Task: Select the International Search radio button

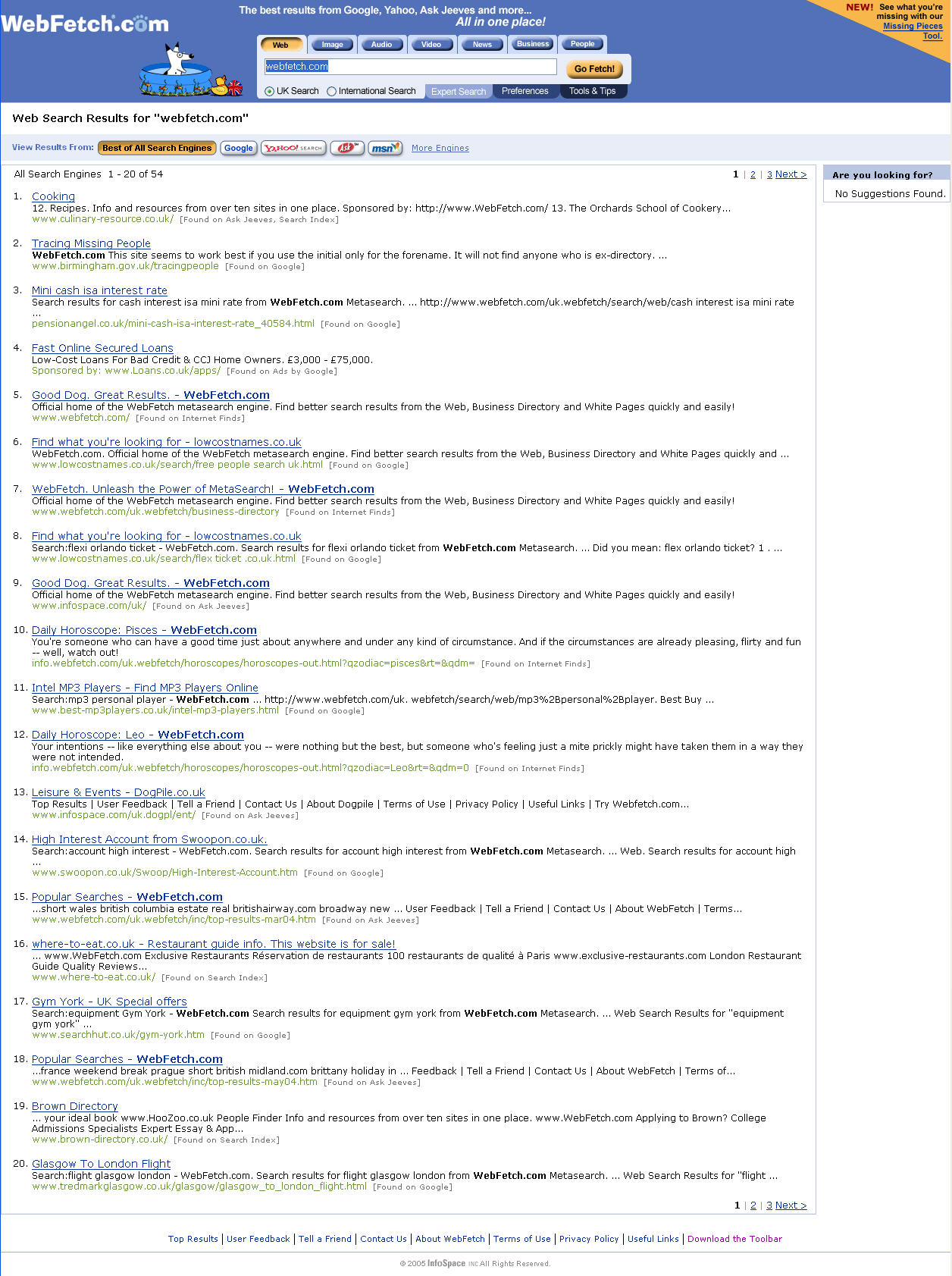Action: click(331, 91)
